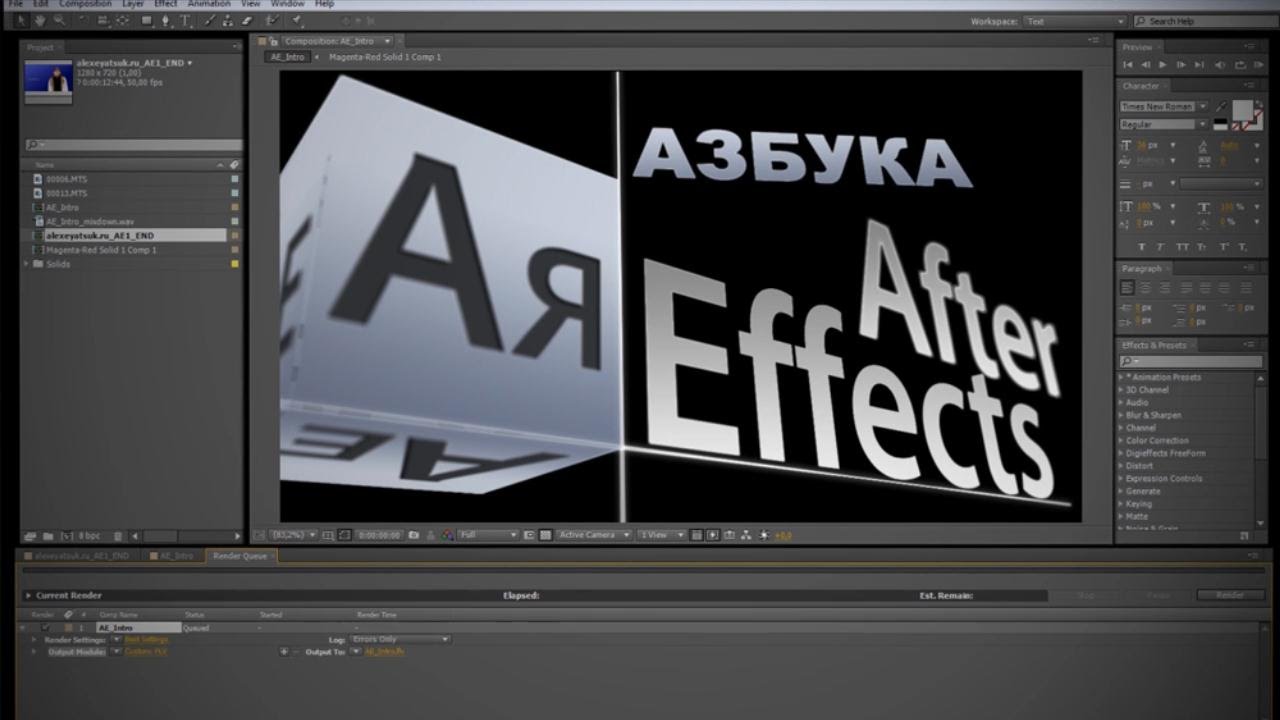Select the Rectangle shape tool
This screenshot has height=720, width=1280.
(x=147, y=20)
